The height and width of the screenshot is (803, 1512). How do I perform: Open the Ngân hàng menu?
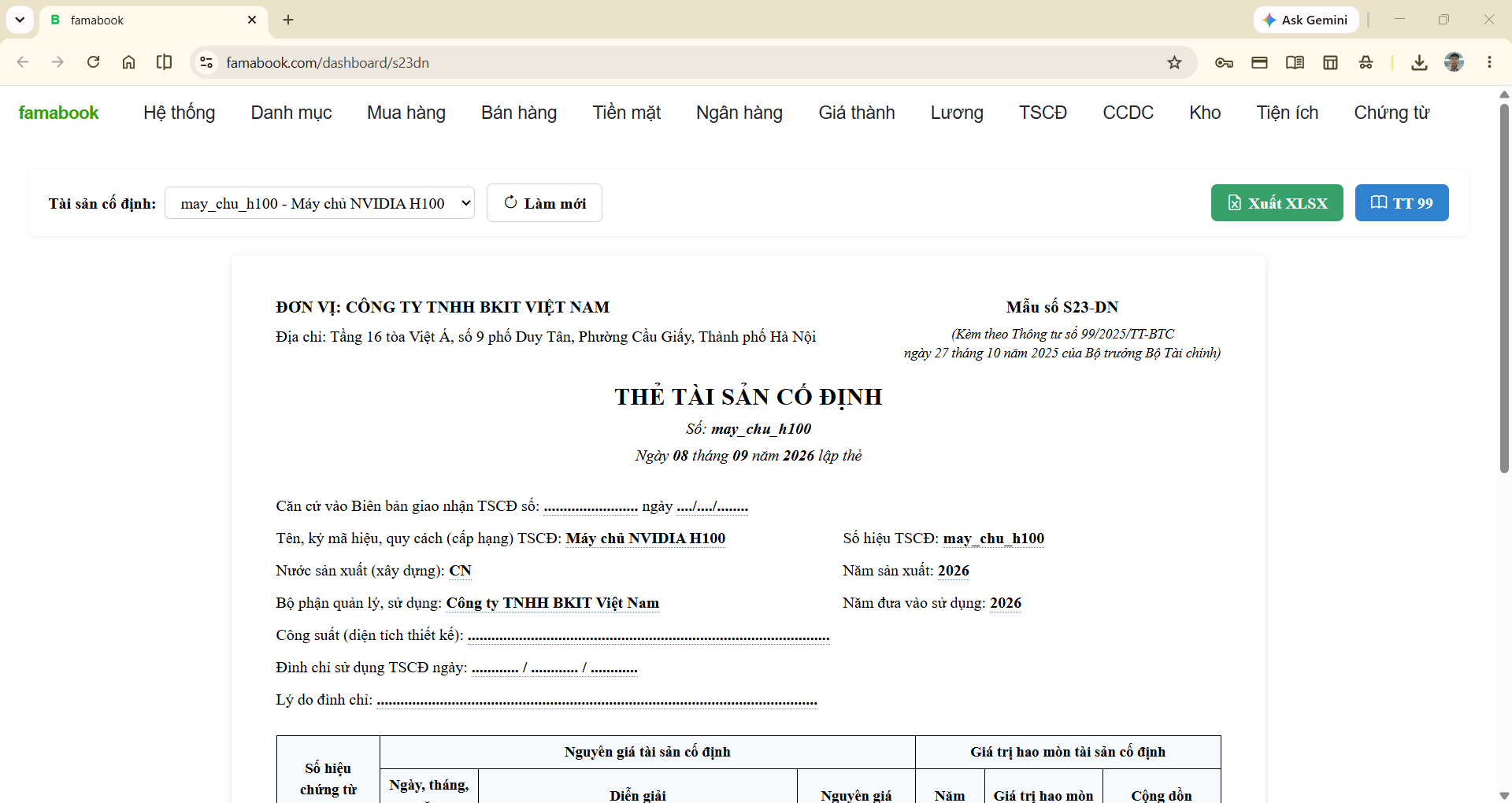tap(739, 113)
